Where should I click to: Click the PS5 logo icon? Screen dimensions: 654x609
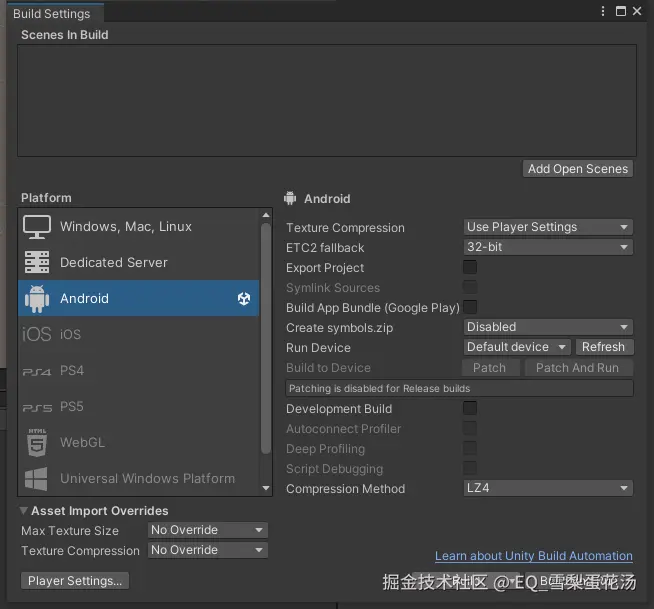pyautogui.click(x=37, y=408)
